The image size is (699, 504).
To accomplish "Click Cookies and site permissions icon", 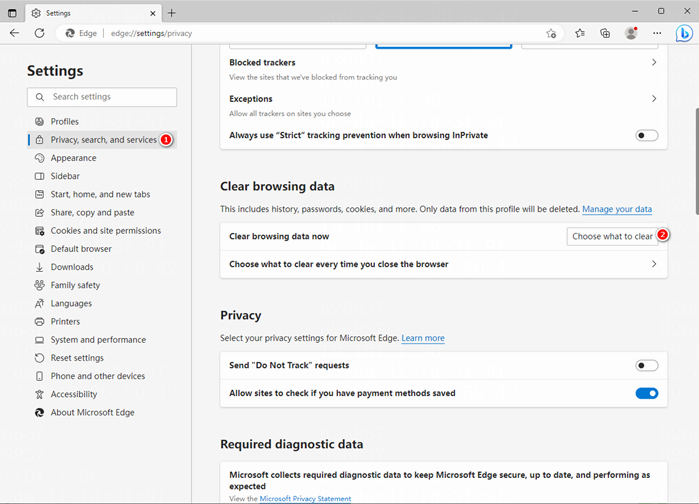I will click(39, 231).
